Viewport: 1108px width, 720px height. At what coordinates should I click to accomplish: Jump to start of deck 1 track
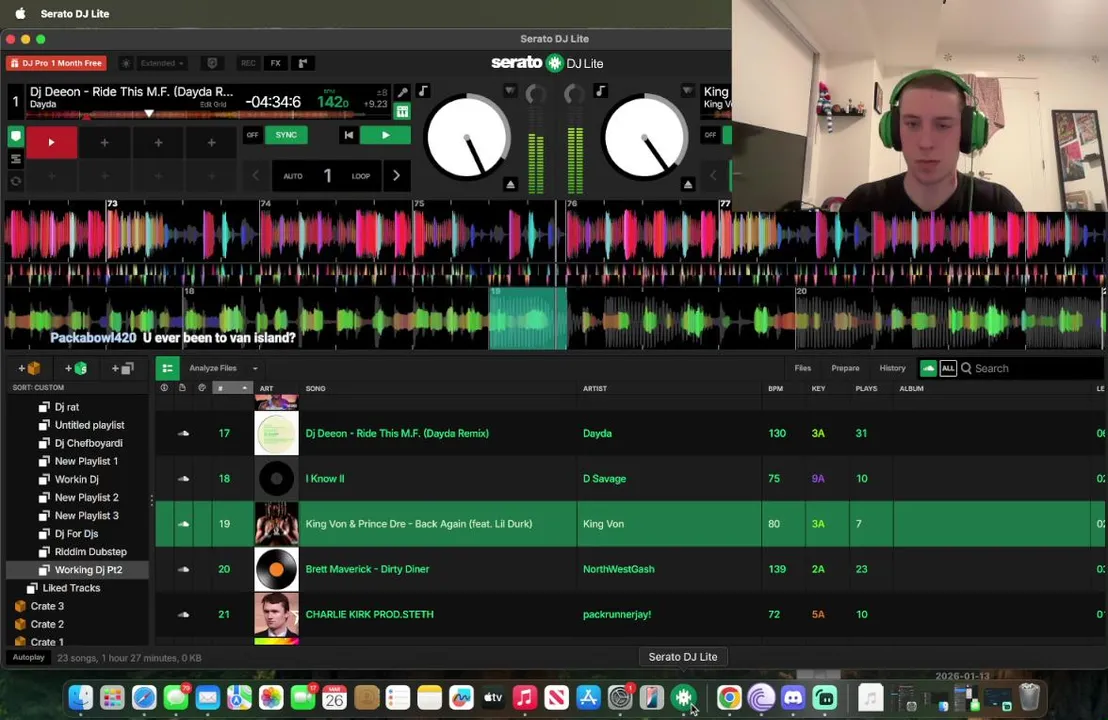pos(348,135)
